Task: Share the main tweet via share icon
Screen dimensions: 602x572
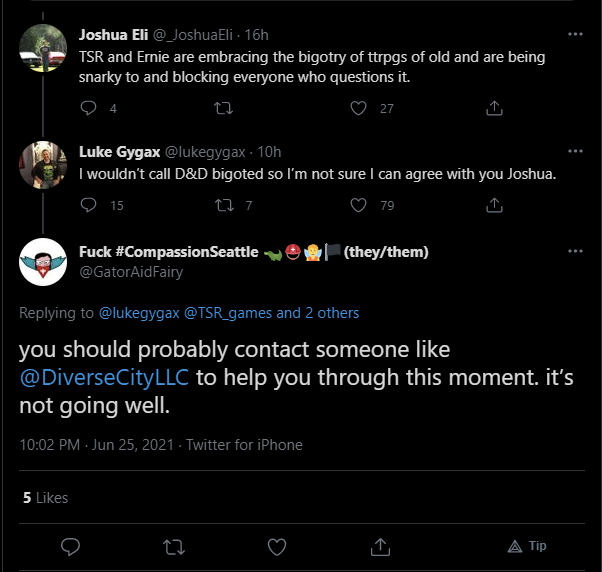Action: [x=380, y=547]
